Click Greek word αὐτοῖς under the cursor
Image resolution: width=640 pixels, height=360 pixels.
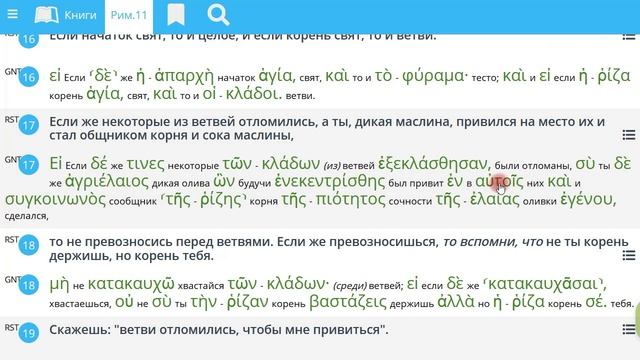tap(499, 182)
